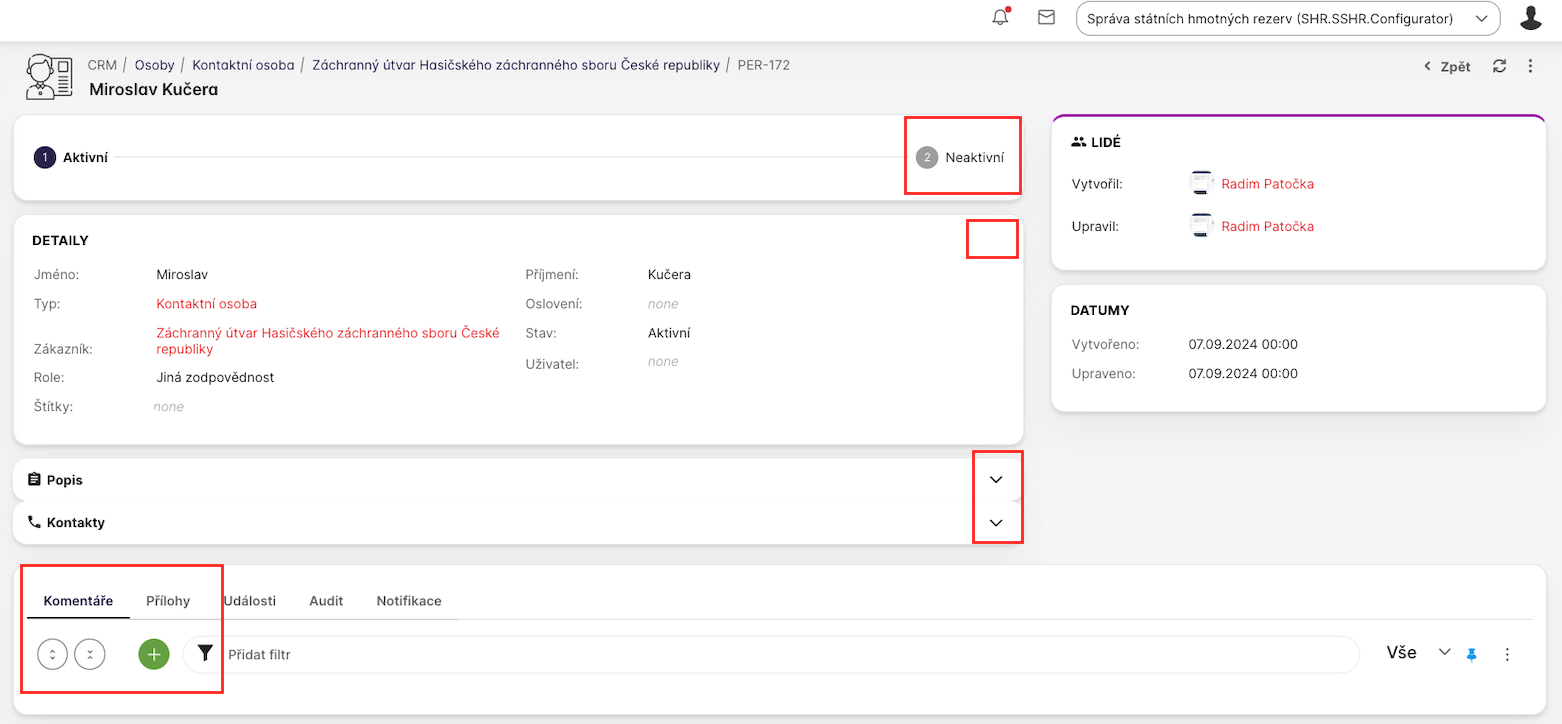
Task: Click the mail envelope icon
Action: point(1046,17)
